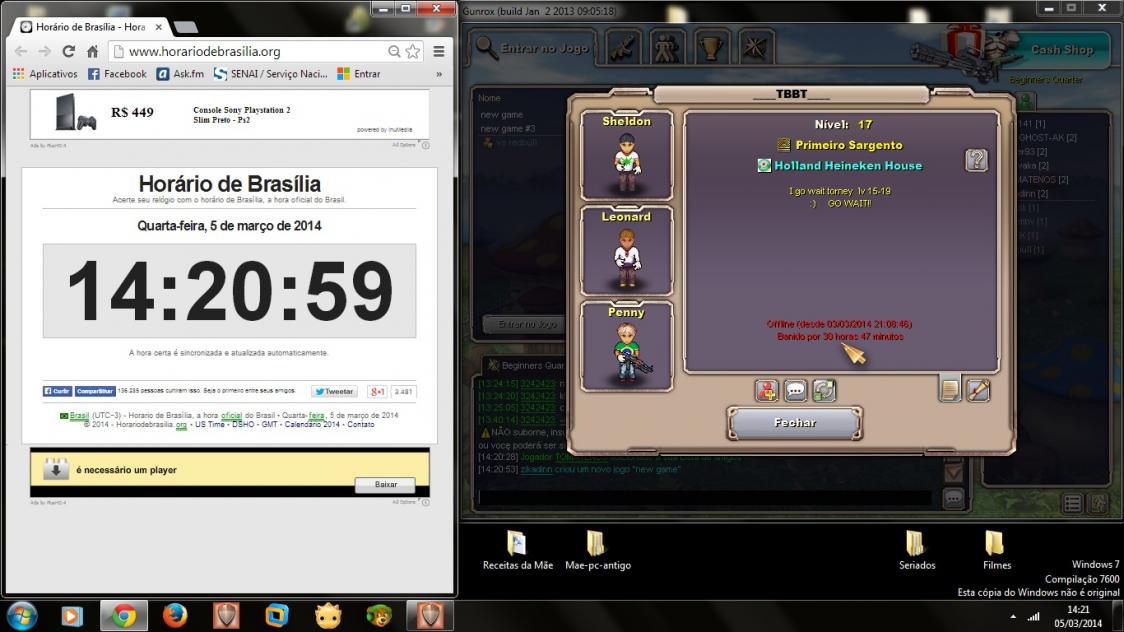Click the question mark help icon
The width and height of the screenshot is (1124, 632).
[x=977, y=160]
